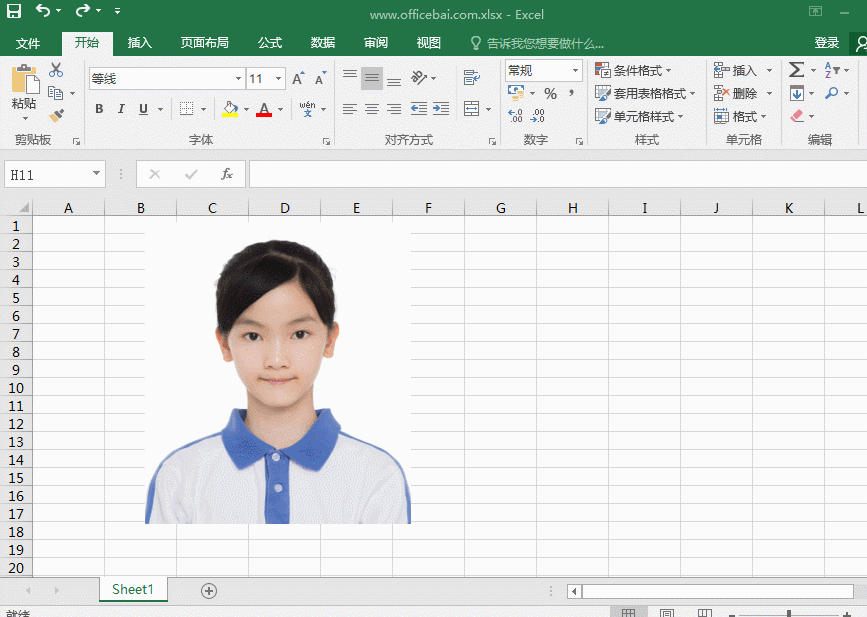
Task: Switch to the 插入 ribbon tab
Action: point(140,43)
